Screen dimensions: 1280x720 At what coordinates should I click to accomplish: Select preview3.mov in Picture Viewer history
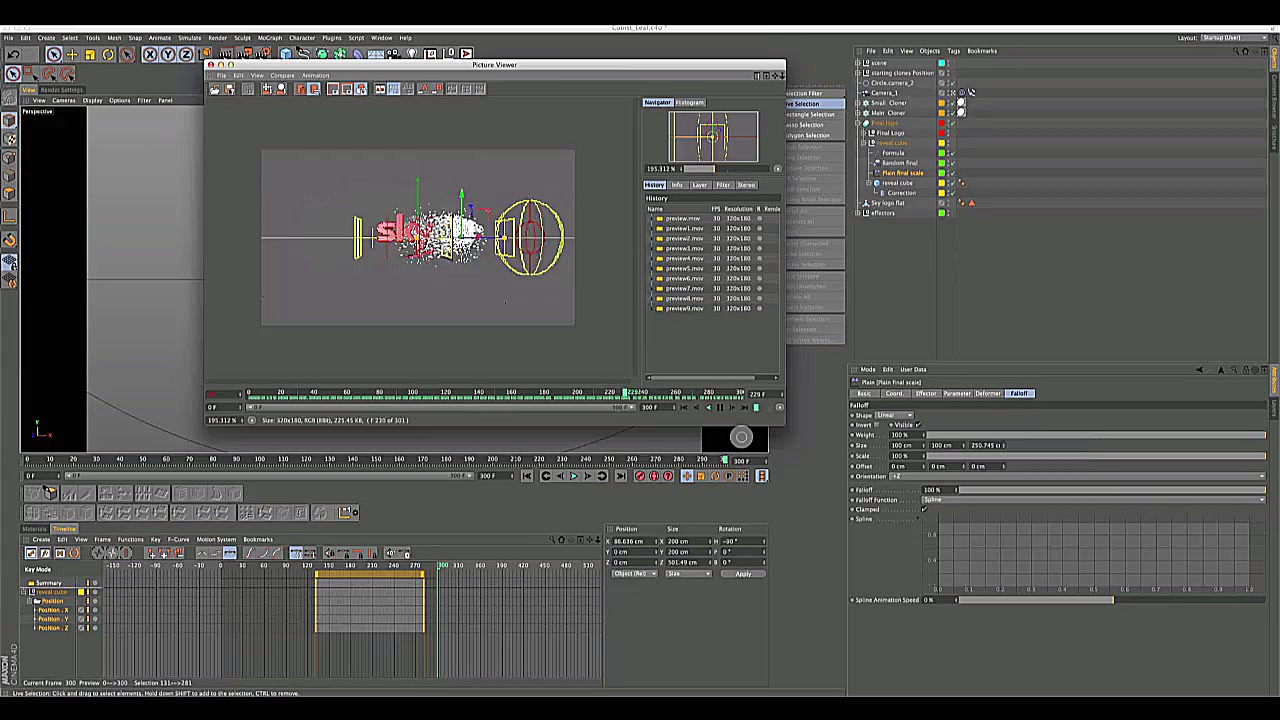tap(684, 248)
